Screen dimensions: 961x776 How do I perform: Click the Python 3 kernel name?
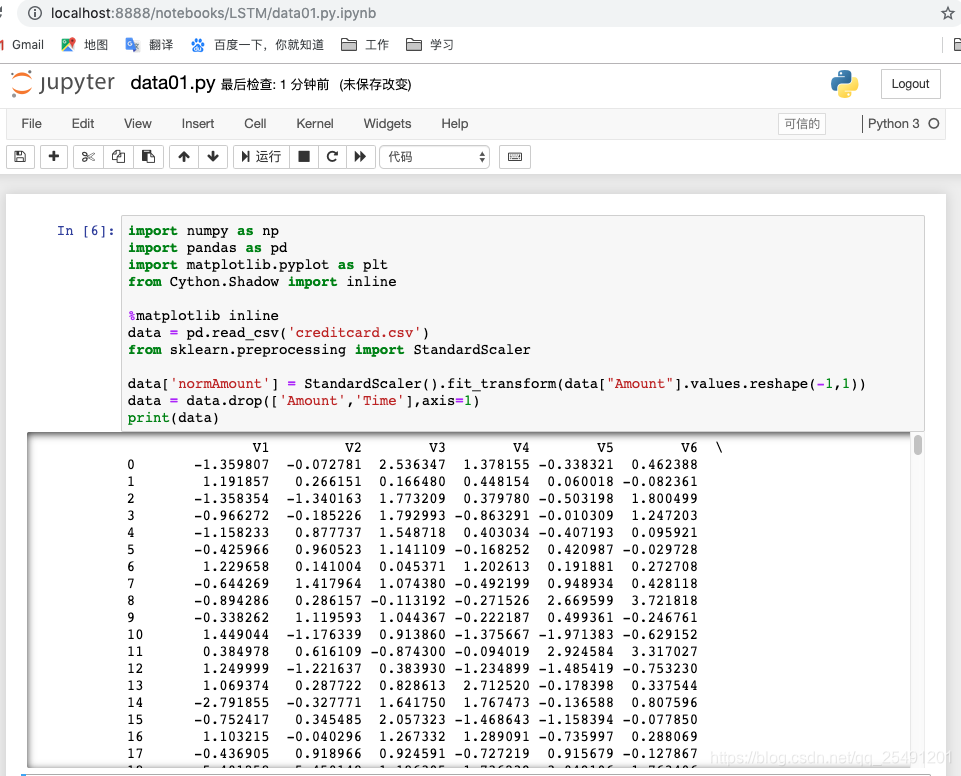894,124
